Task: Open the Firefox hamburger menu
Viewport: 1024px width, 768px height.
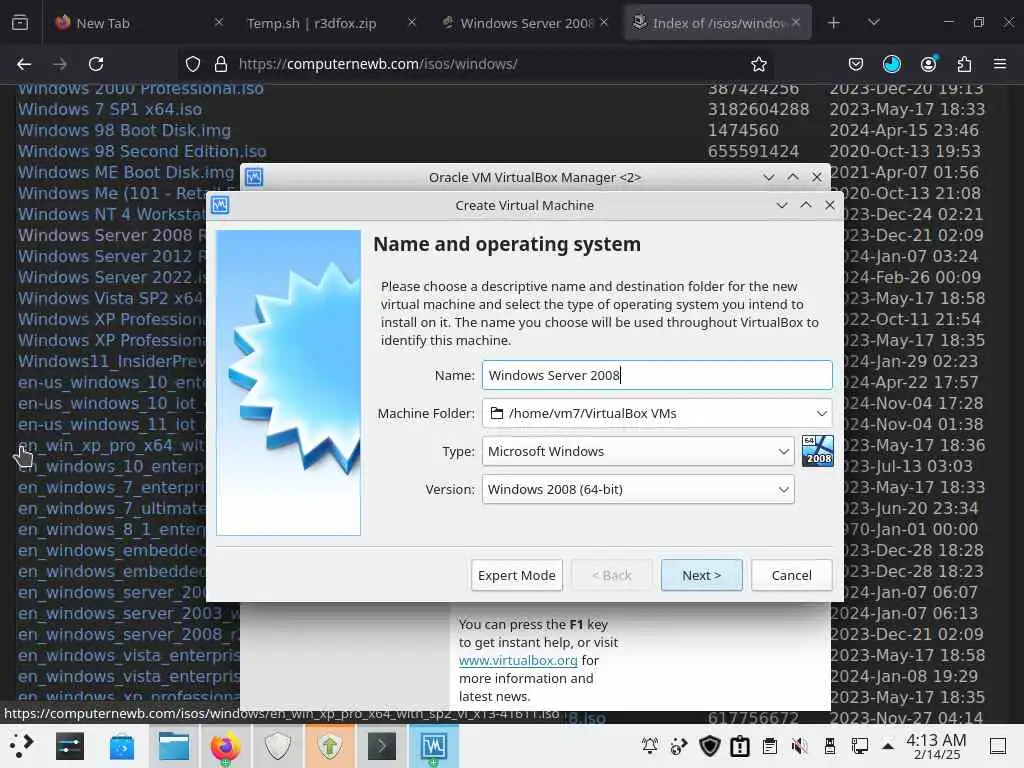Action: [x=1000, y=64]
